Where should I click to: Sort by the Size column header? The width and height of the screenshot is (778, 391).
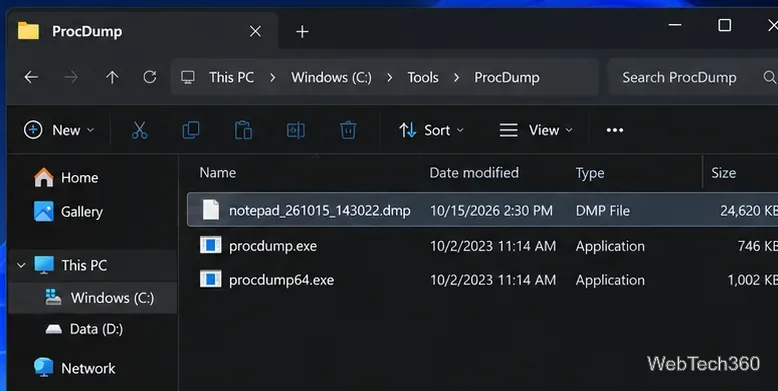pyautogui.click(x=723, y=172)
